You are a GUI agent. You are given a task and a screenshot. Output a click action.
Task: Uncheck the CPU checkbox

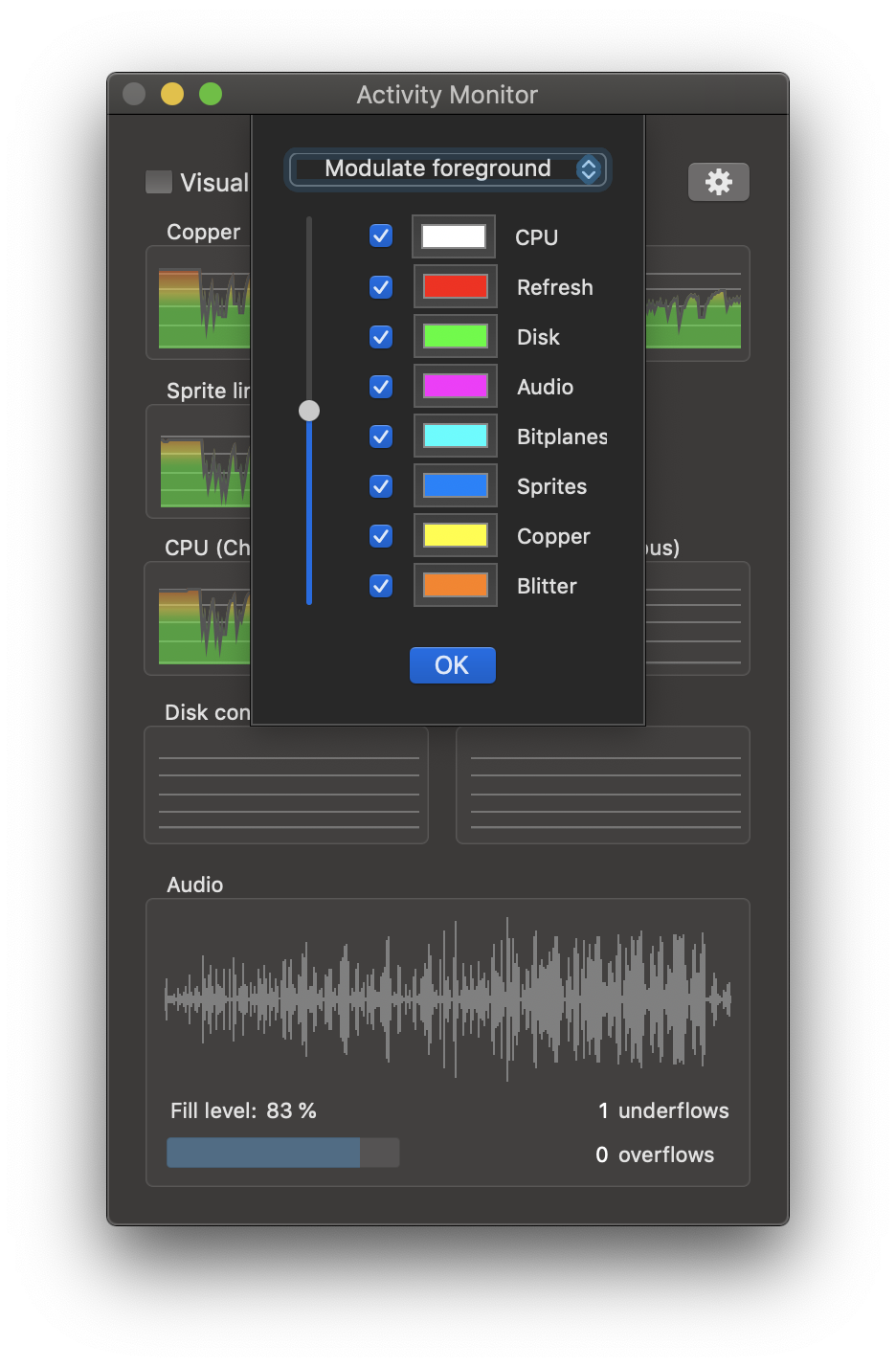[x=381, y=235]
